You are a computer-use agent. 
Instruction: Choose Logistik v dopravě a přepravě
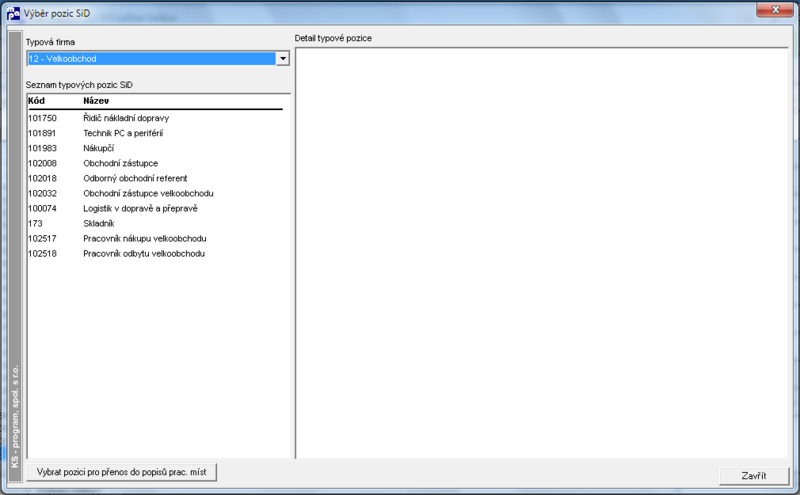pos(155,208)
